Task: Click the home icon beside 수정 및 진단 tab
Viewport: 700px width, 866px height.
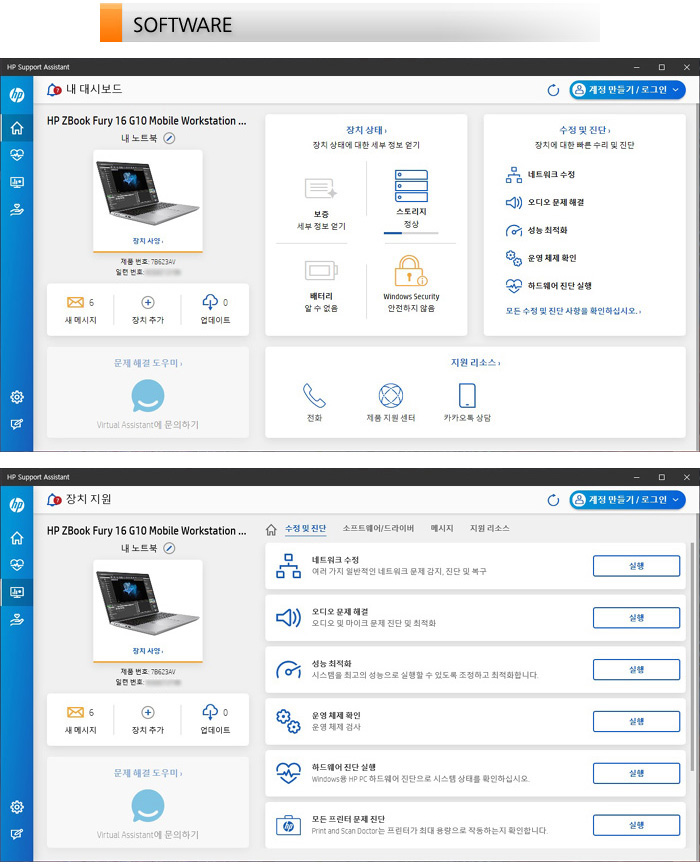Action: point(270,528)
